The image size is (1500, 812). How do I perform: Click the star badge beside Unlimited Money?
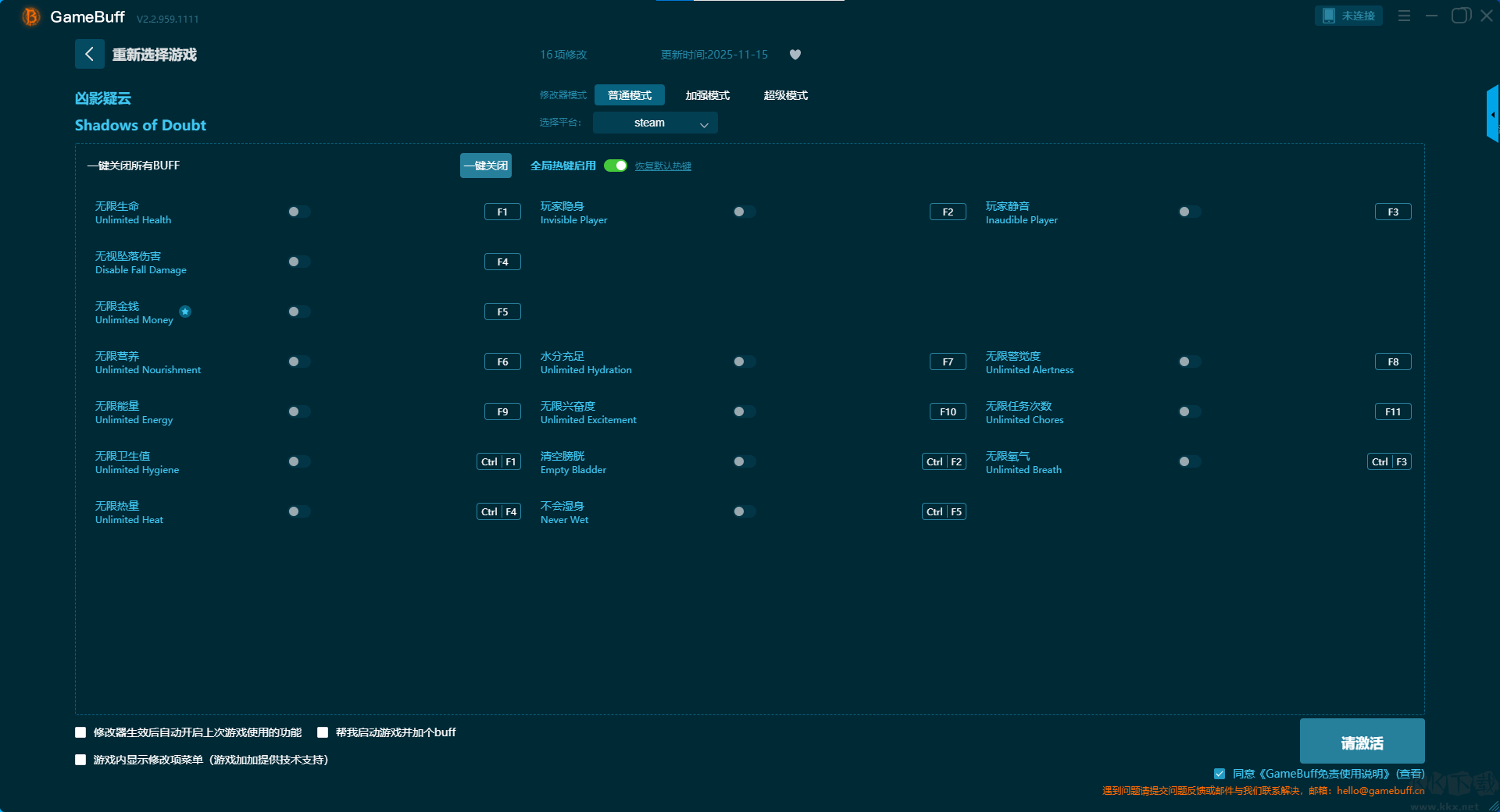[x=185, y=312]
